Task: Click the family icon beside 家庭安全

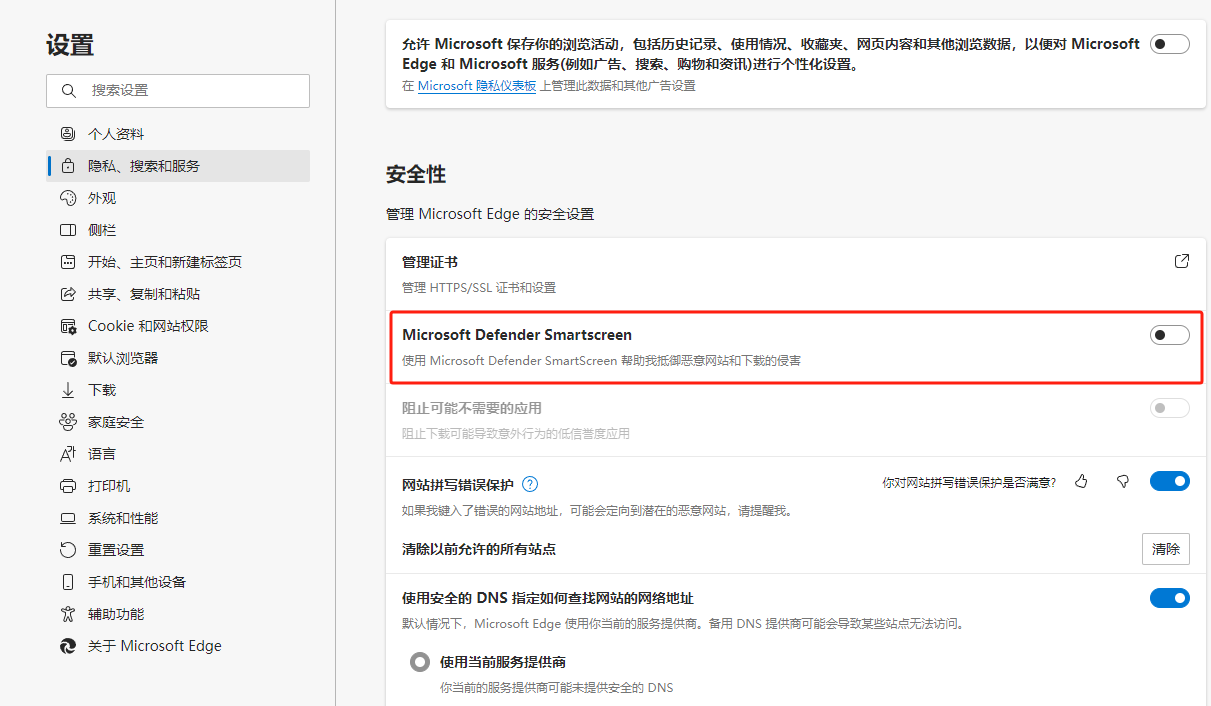Action: pyautogui.click(x=68, y=422)
